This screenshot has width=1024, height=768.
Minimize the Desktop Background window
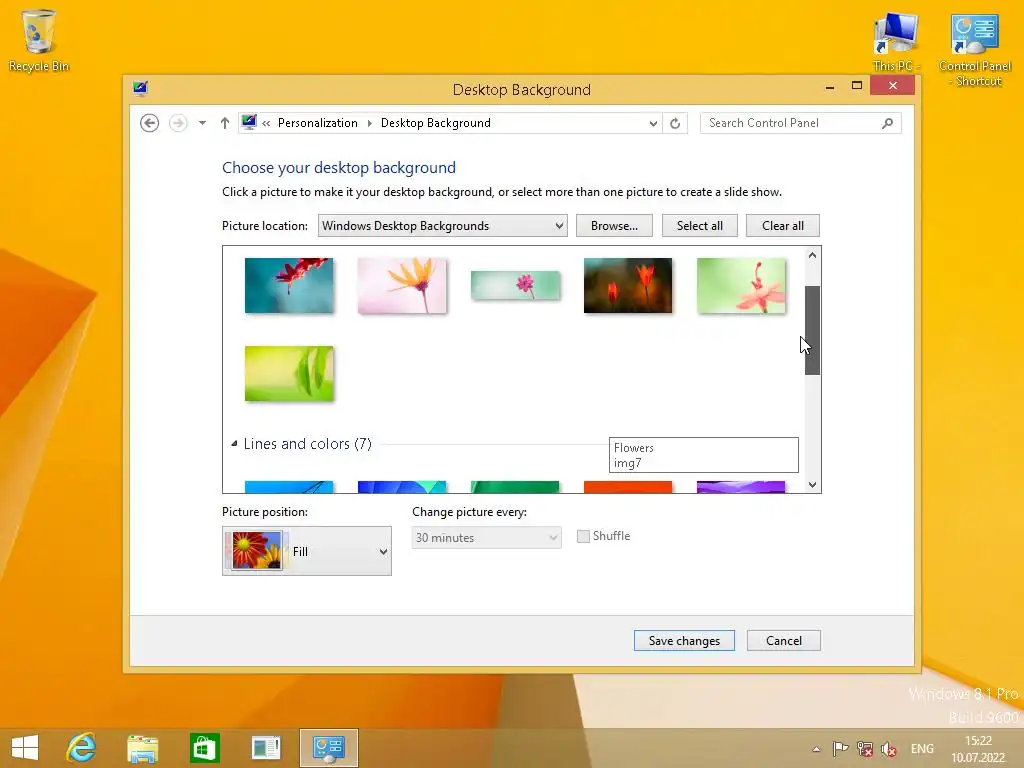[829, 87]
